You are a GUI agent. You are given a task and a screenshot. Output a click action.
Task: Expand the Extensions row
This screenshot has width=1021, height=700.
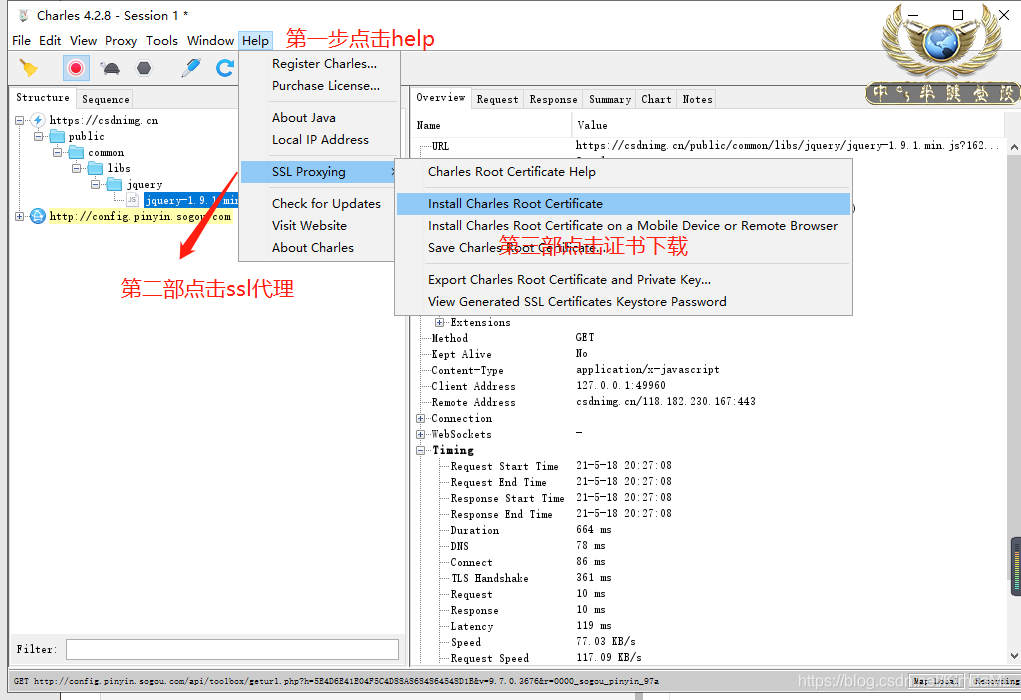[x=440, y=322]
